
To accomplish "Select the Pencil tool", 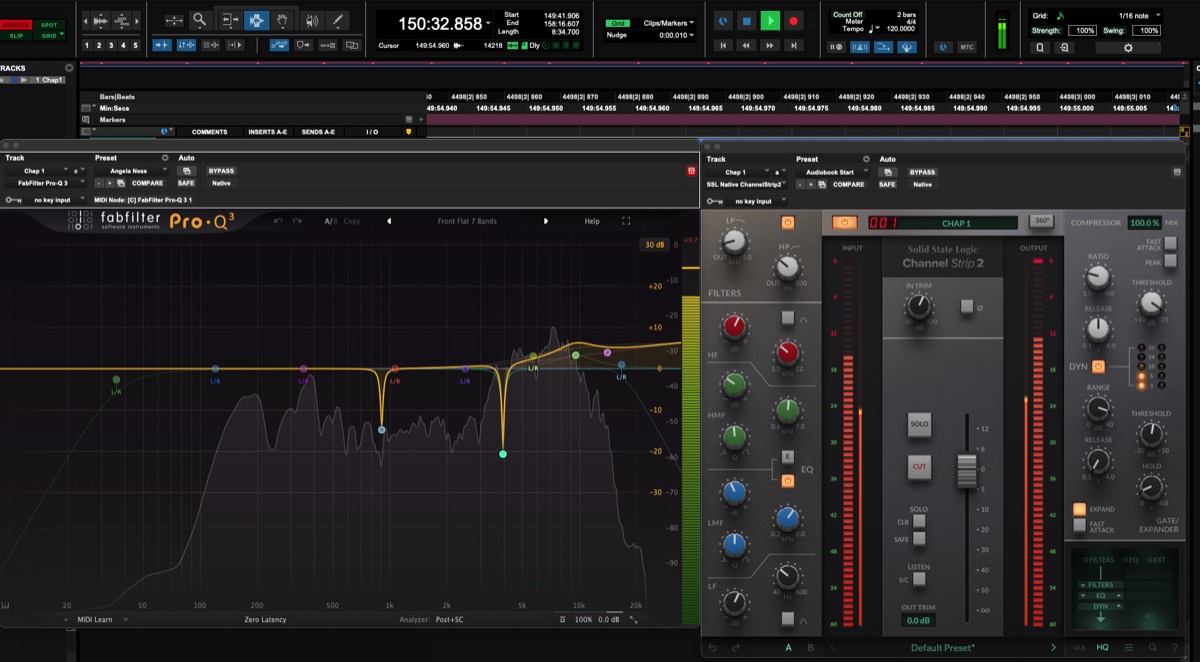I will [340, 20].
